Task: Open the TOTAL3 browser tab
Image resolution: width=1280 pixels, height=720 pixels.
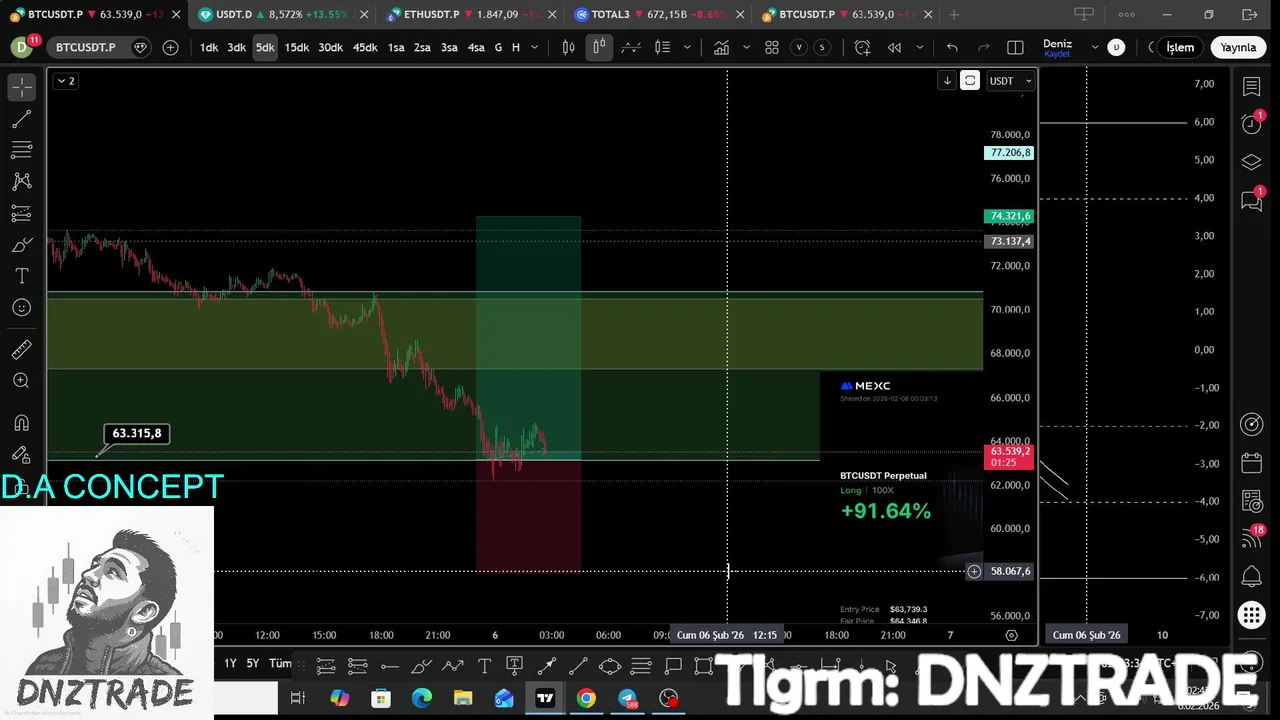Action: pos(656,14)
